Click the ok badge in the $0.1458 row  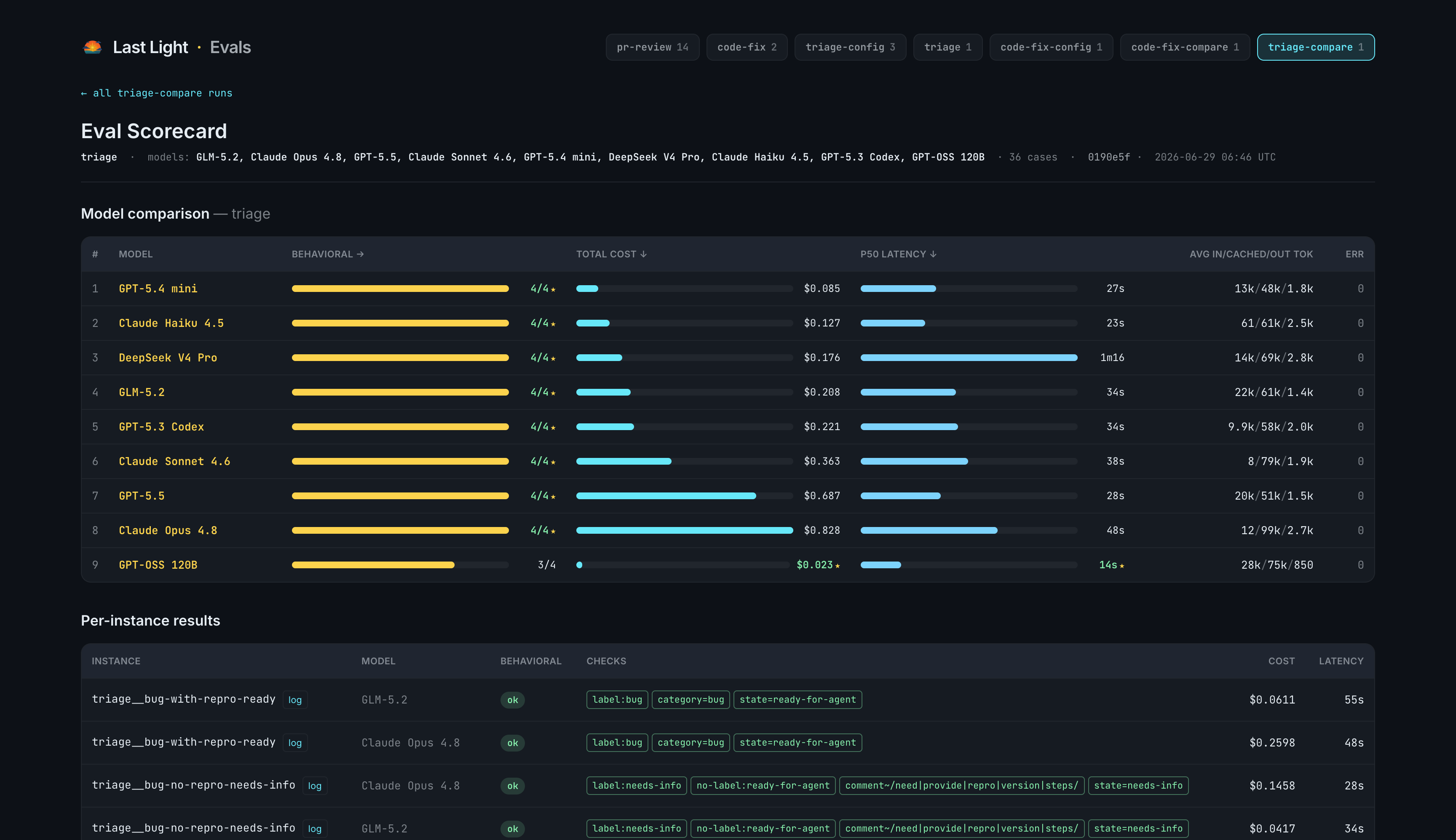[512, 786]
